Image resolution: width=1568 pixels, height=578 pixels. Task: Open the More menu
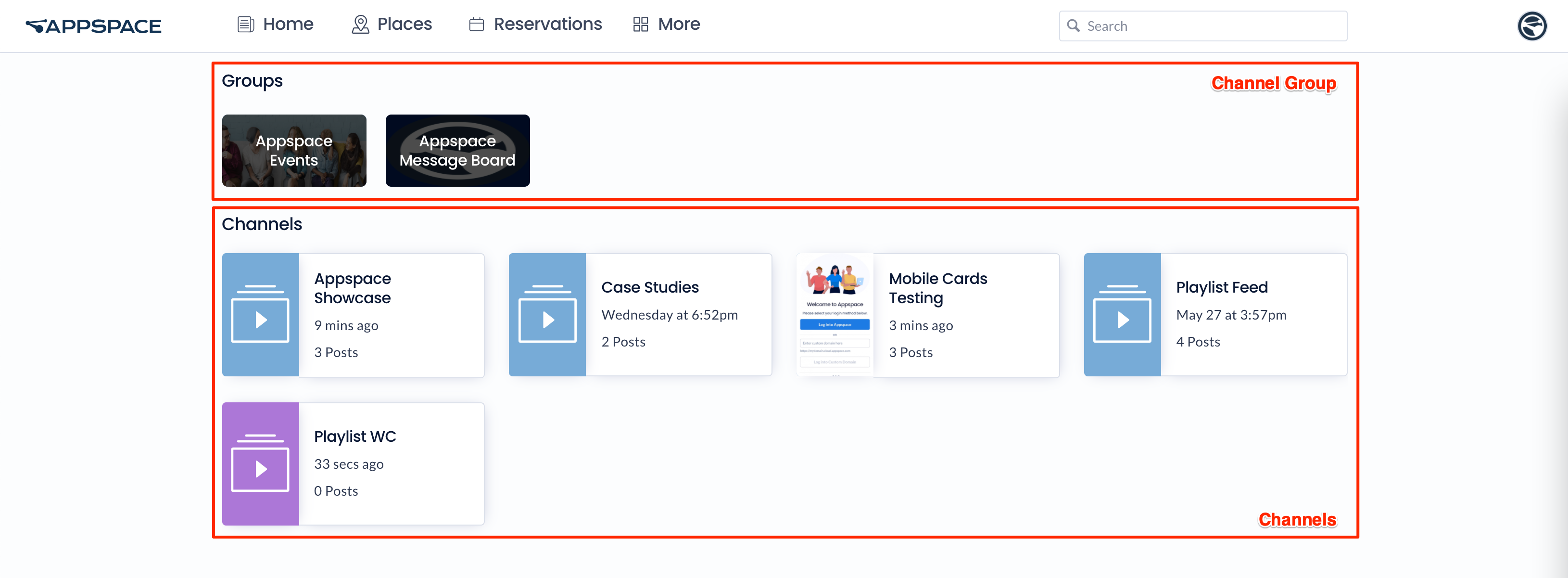pos(667,25)
